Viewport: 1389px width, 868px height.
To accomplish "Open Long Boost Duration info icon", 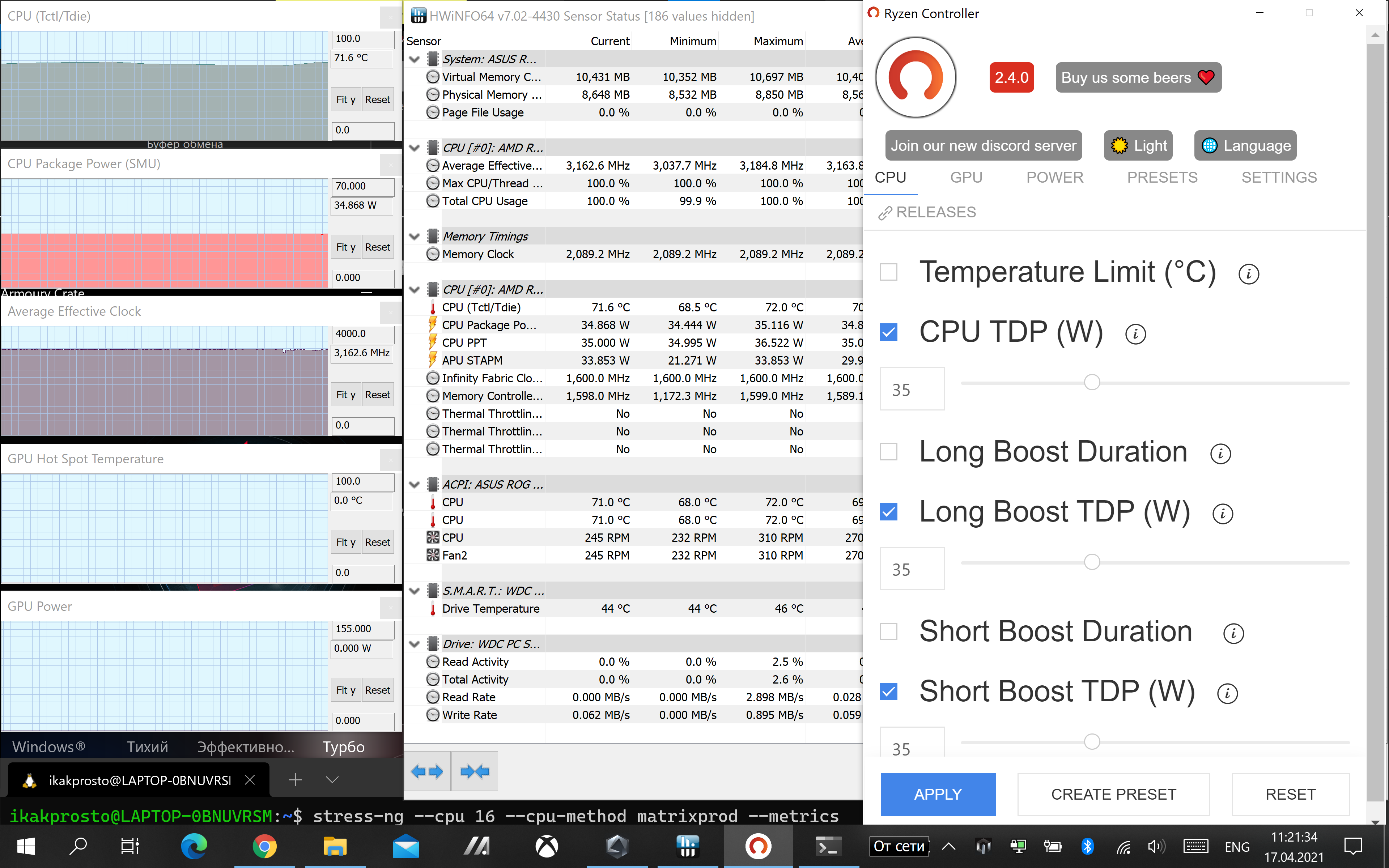I will tap(1220, 454).
